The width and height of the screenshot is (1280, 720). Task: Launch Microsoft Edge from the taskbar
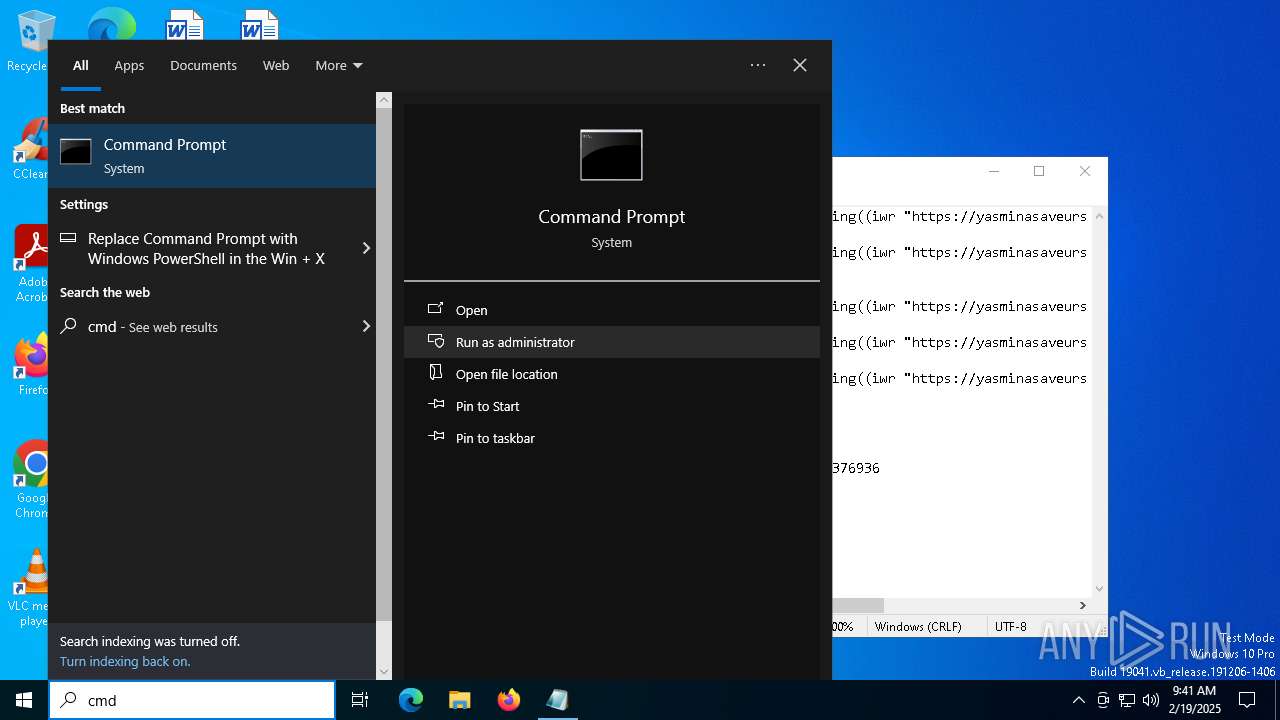(x=411, y=700)
